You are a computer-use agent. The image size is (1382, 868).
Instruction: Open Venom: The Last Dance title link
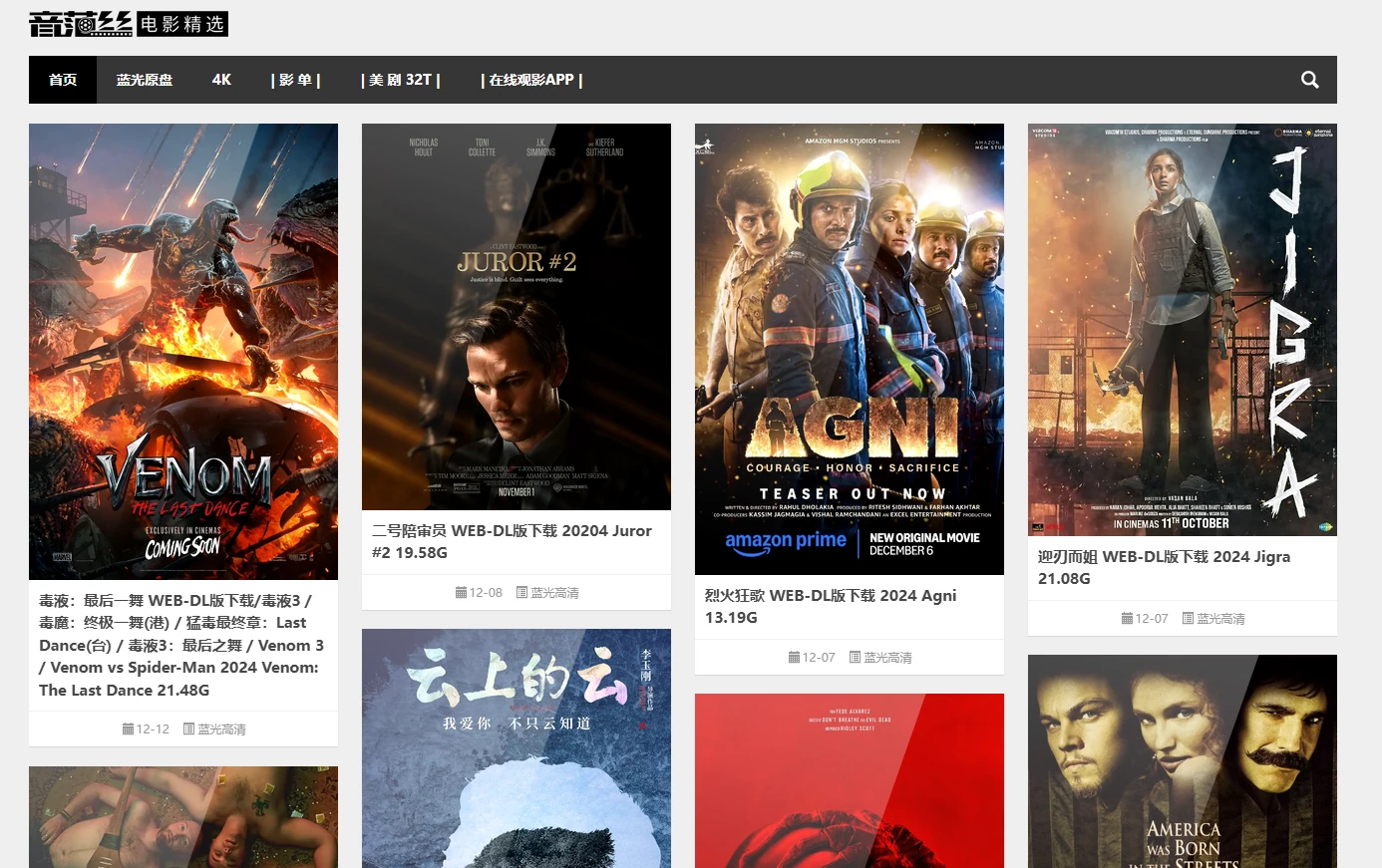pos(181,645)
